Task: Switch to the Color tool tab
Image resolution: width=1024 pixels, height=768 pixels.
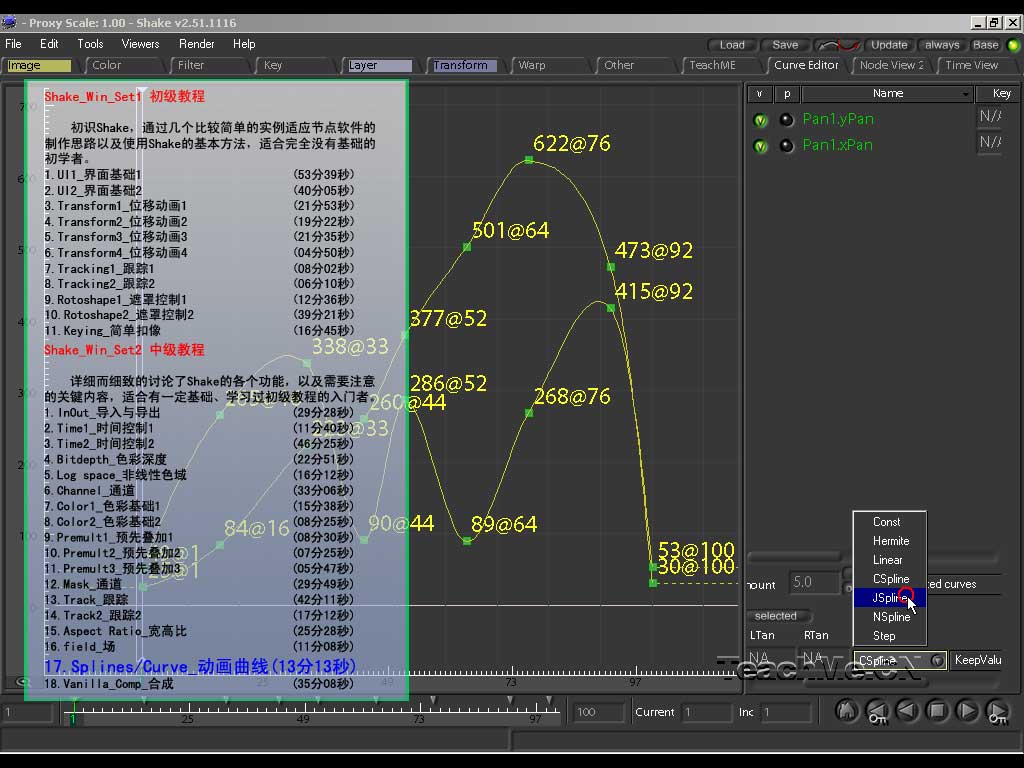Action: [x=124, y=65]
